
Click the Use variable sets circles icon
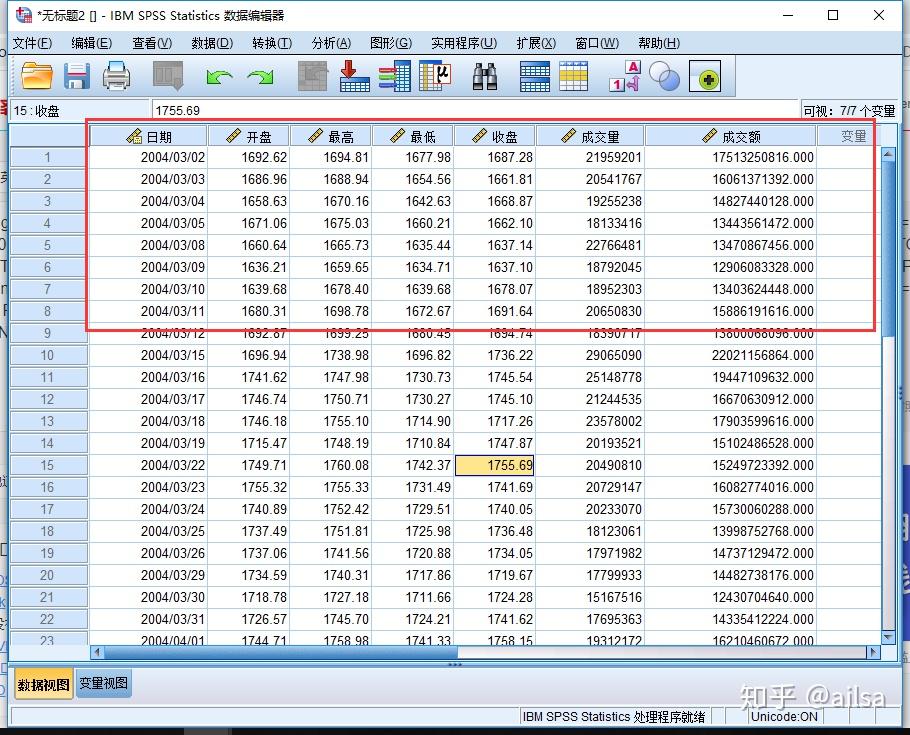(x=664, y=77)
